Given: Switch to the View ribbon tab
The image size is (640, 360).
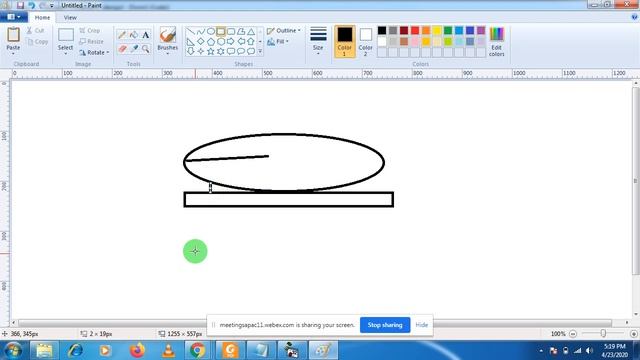Looking at the screenshot, I should pos(70,18).
